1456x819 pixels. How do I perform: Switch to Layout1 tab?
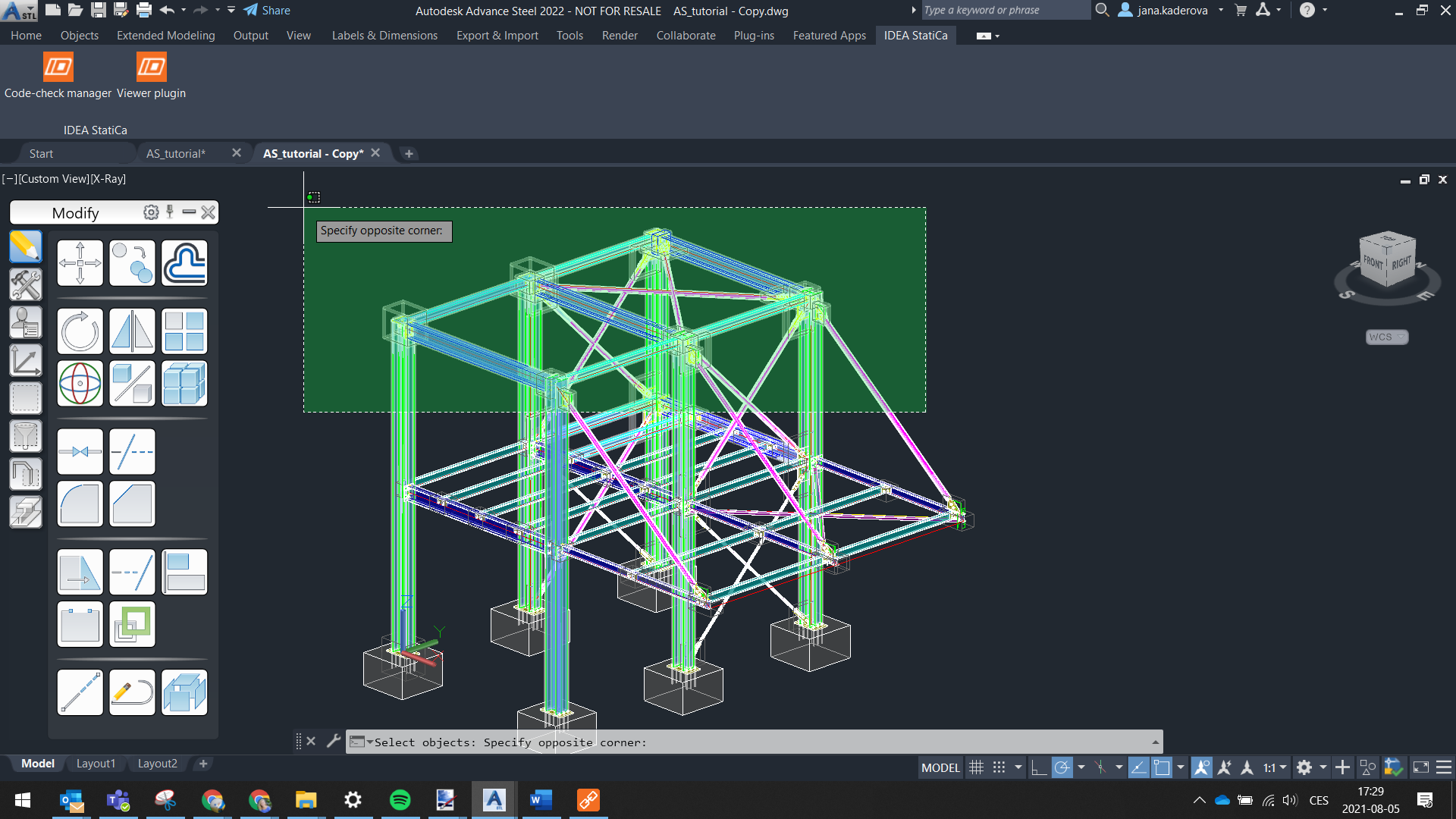[x=96, y=764]
